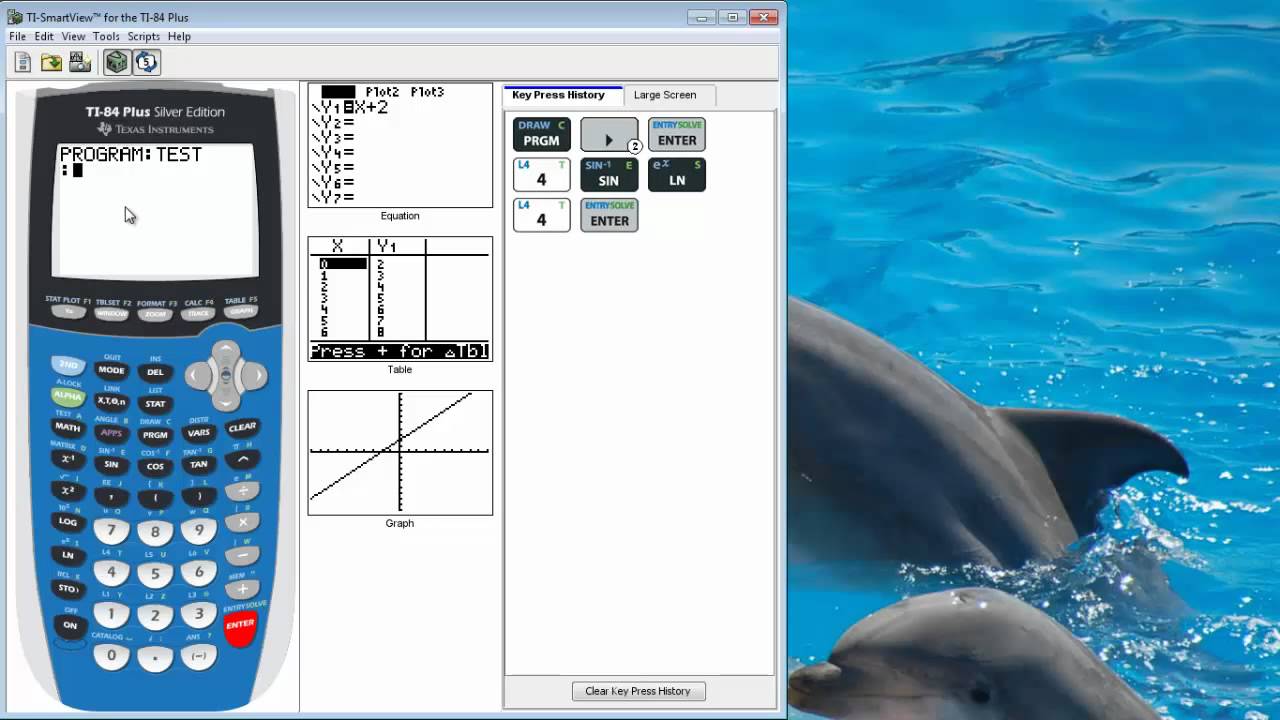
Task: Click the CLEAR key on the calculator
Action: [242, 428]
